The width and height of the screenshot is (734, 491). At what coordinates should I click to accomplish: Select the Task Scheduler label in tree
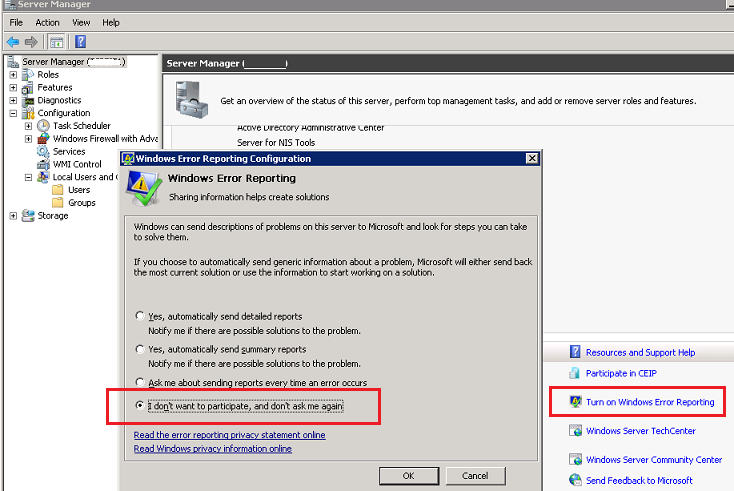coord(81,126)
